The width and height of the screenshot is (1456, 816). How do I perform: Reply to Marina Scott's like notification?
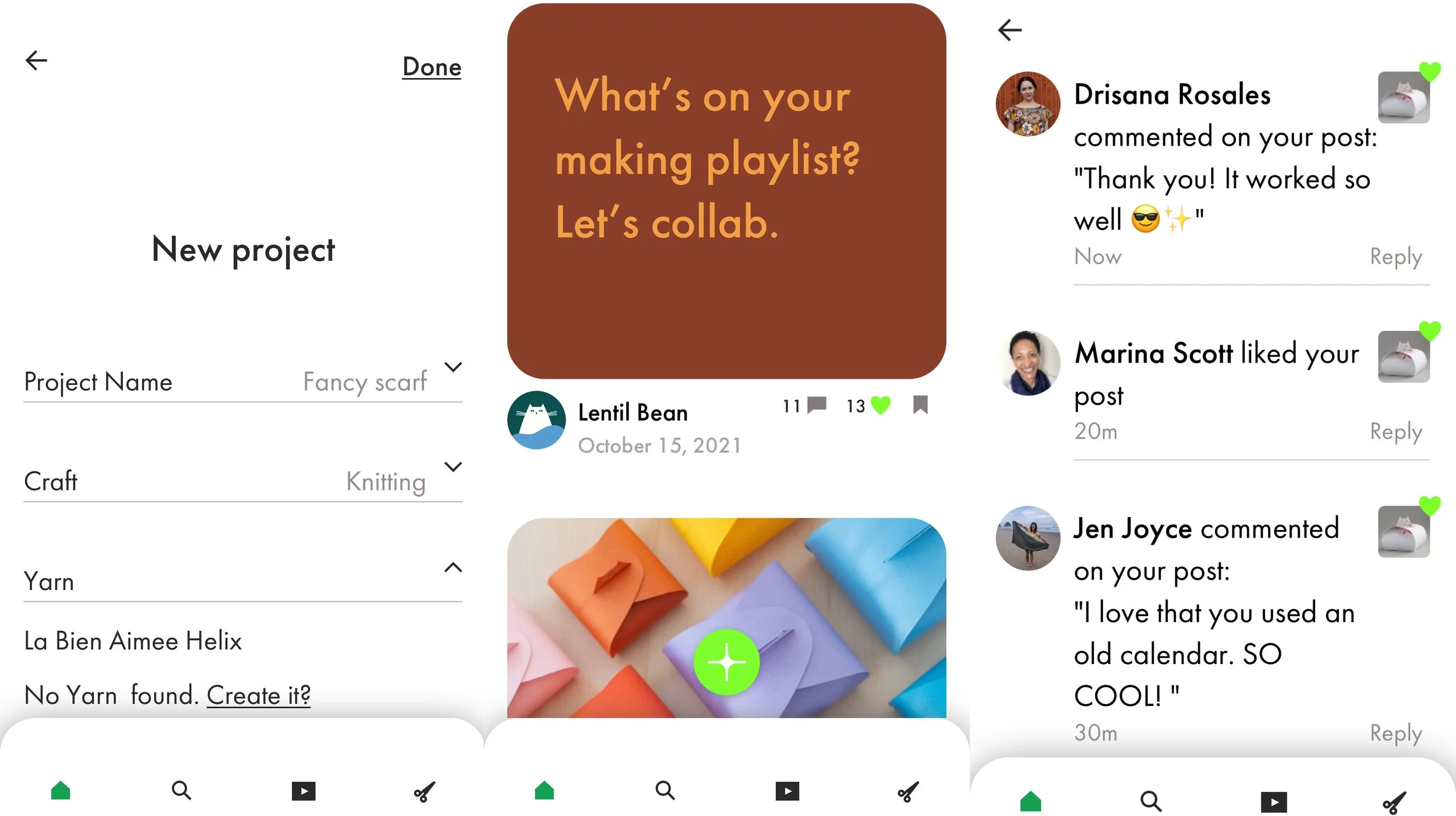click(x=1395, y=432)
